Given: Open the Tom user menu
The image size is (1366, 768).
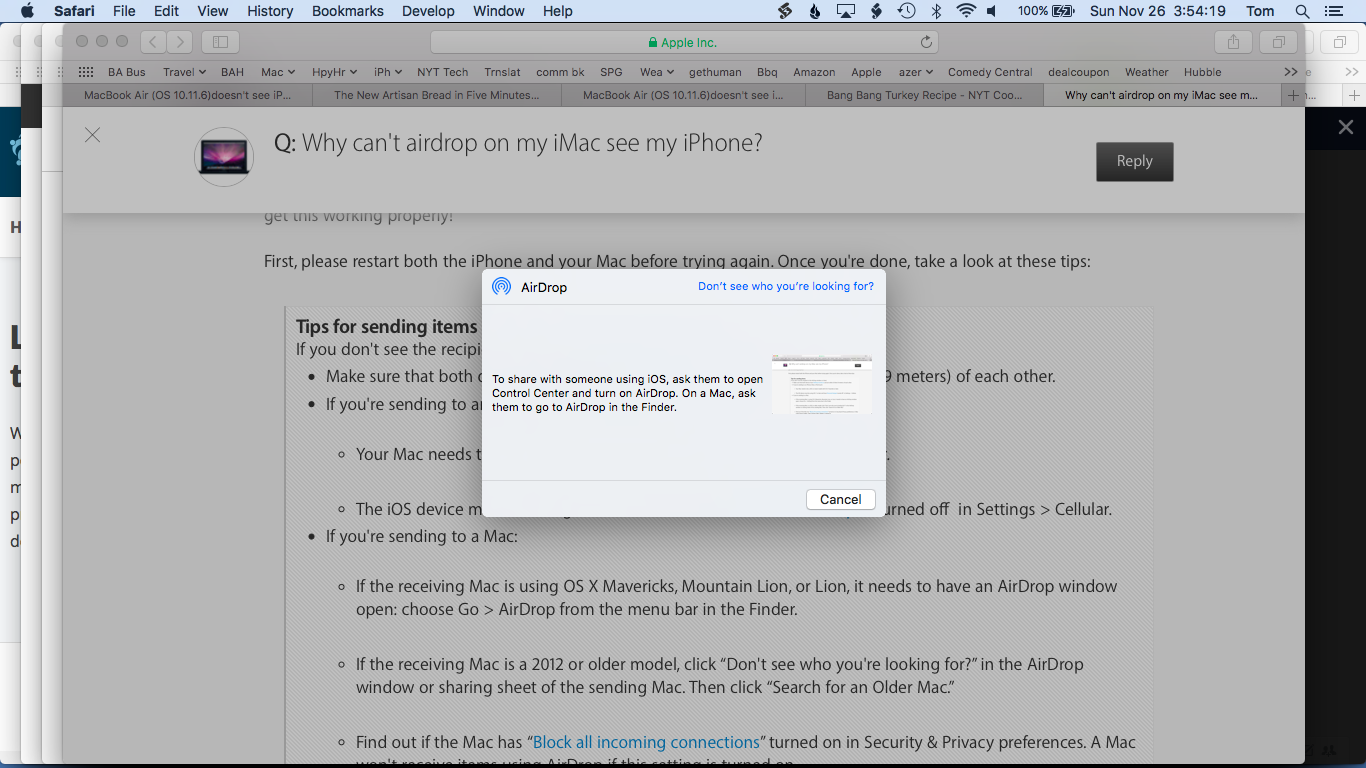Looking at the screenshot, I should click(x=1260, y=11).
